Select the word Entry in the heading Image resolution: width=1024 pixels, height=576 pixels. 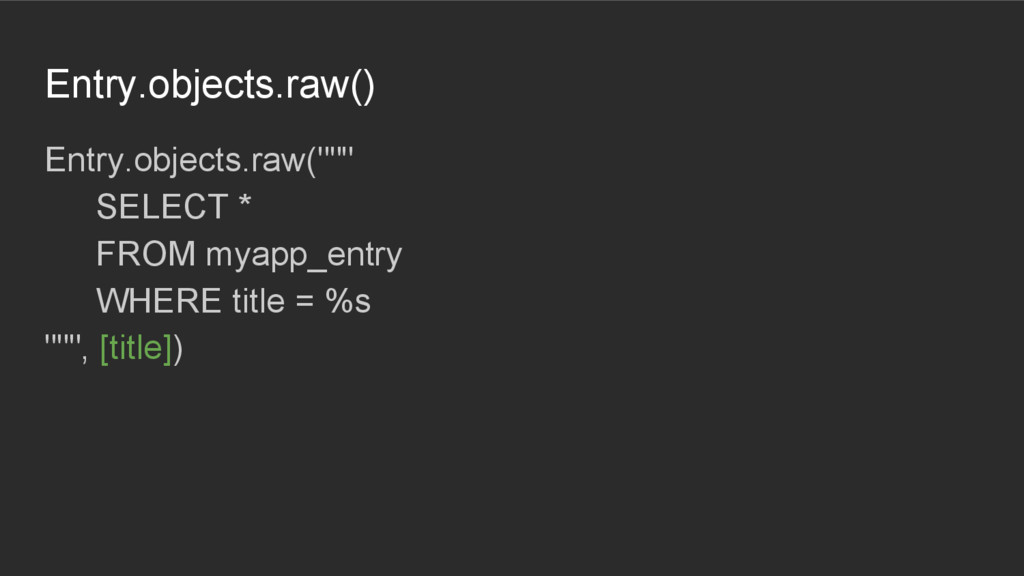coord(90,85)
